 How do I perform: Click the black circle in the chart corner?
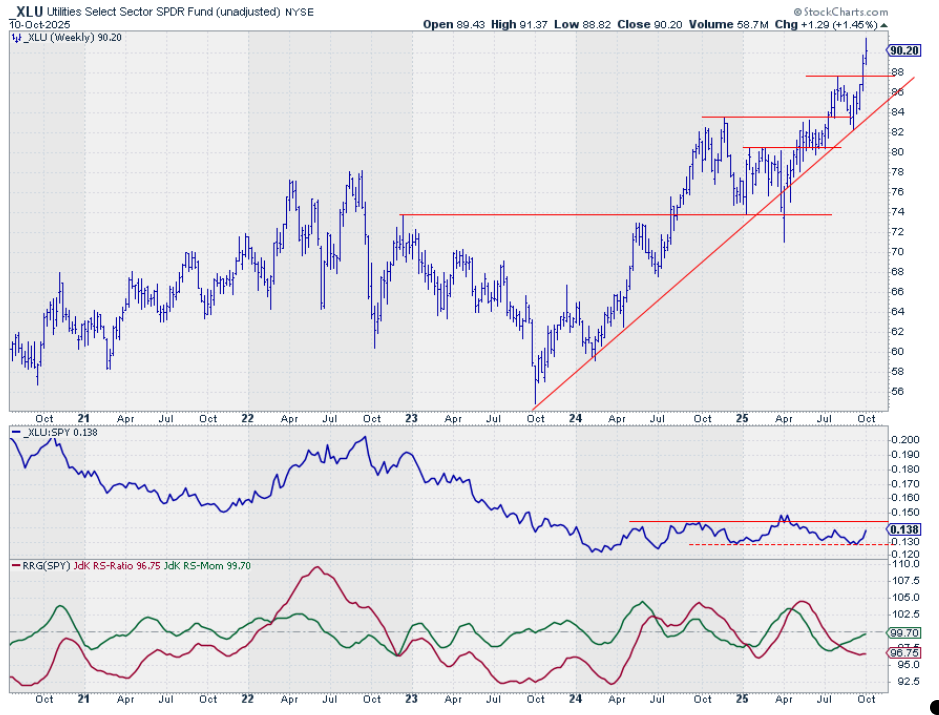(933, 707)
